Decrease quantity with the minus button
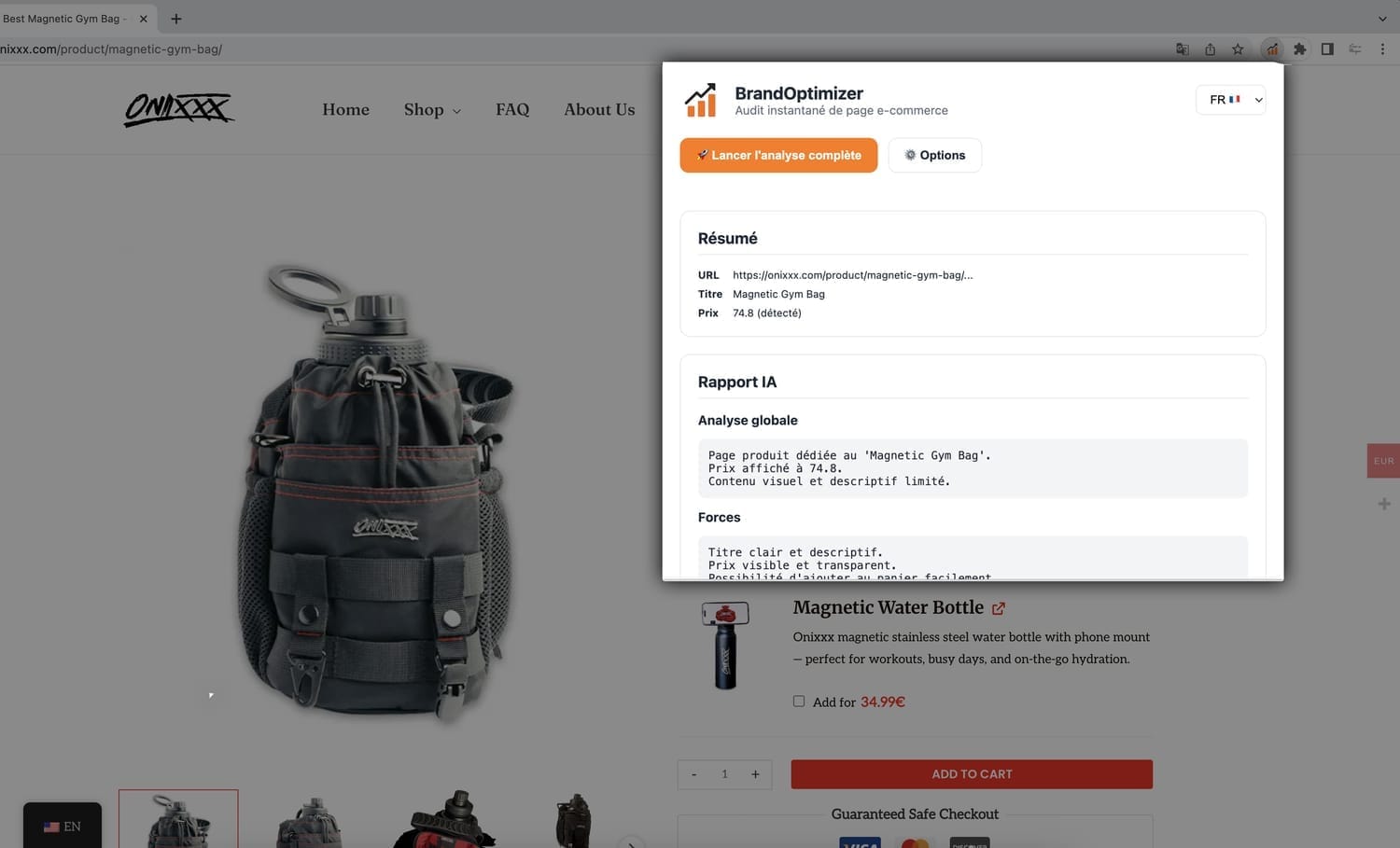This screenshot has height=848, width=1400. coord(693,774)
